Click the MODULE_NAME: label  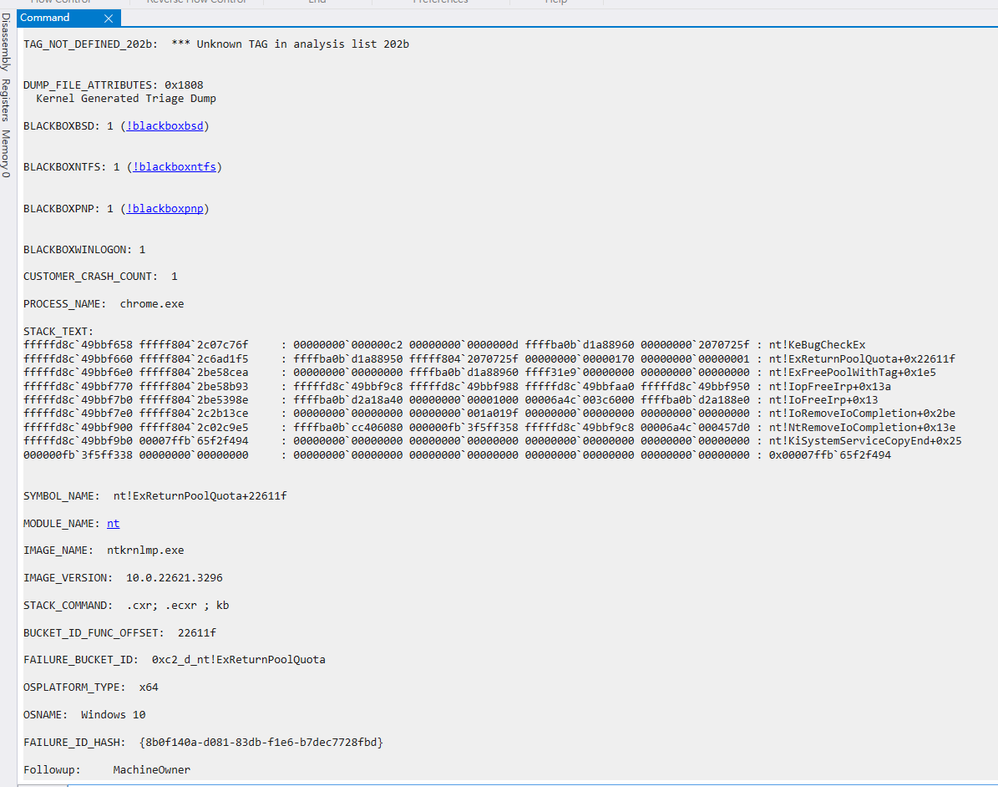point(62,523)
